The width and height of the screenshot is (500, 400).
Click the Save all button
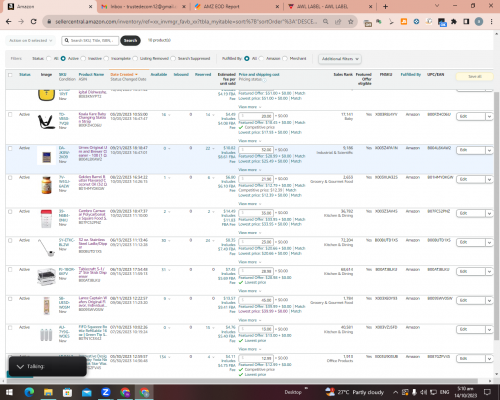475,76
